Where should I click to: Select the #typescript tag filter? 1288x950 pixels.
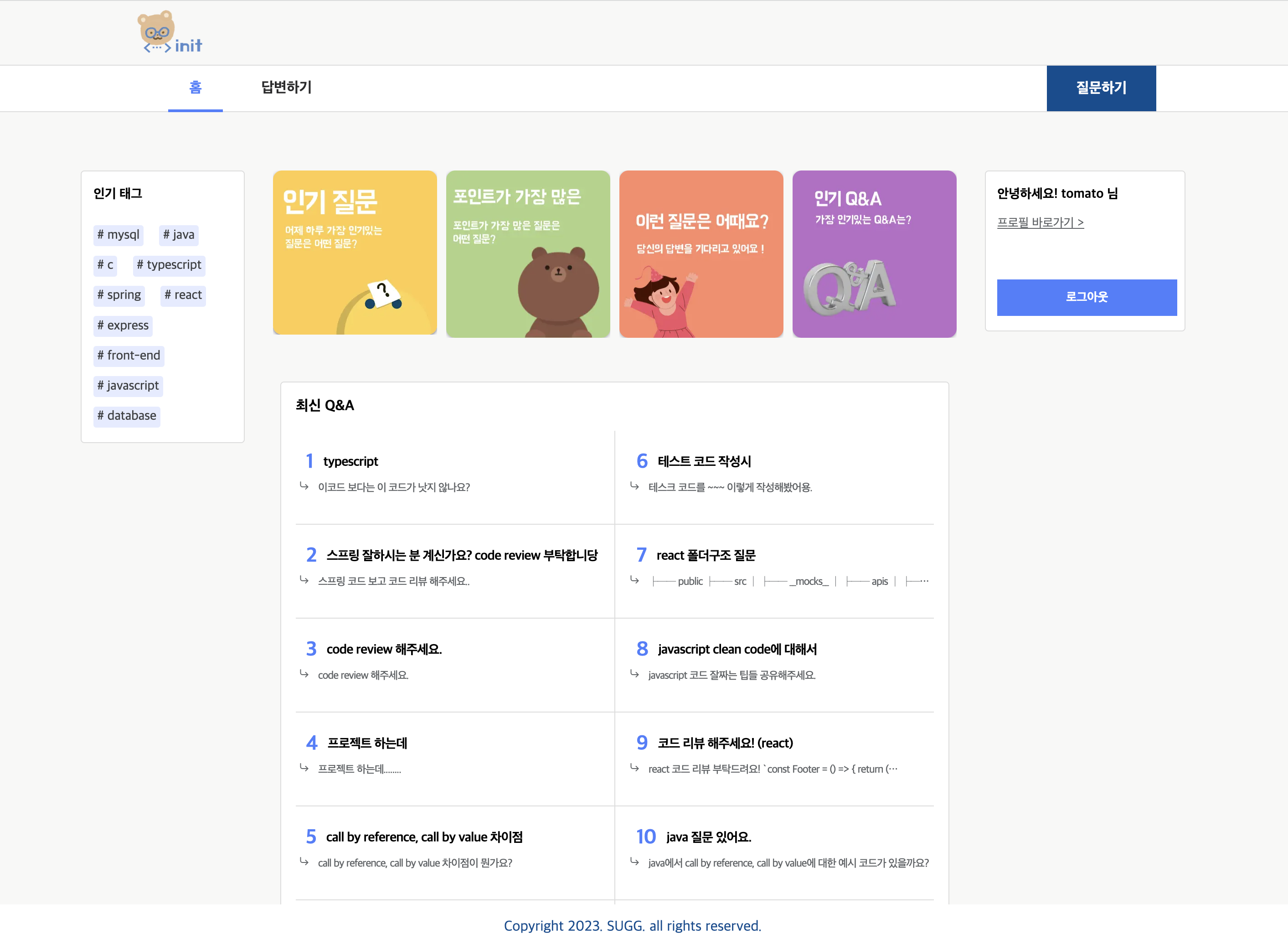tap(169, 265)
